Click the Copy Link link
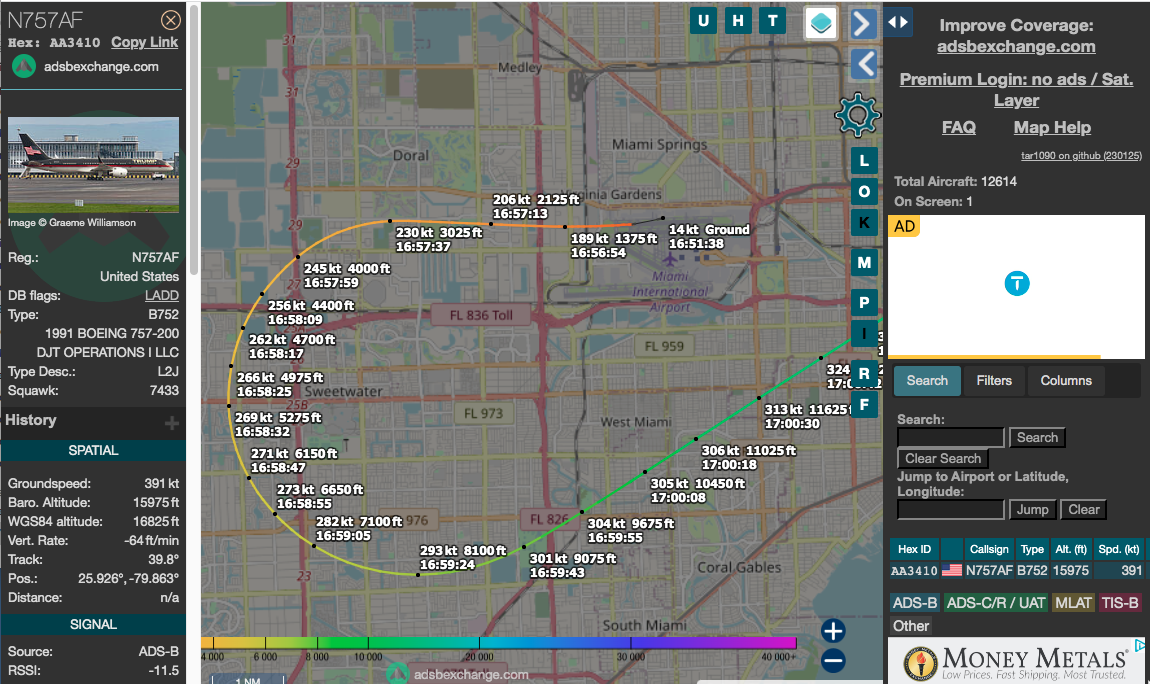Screen dimensions: 1150x684 (144, 43)
